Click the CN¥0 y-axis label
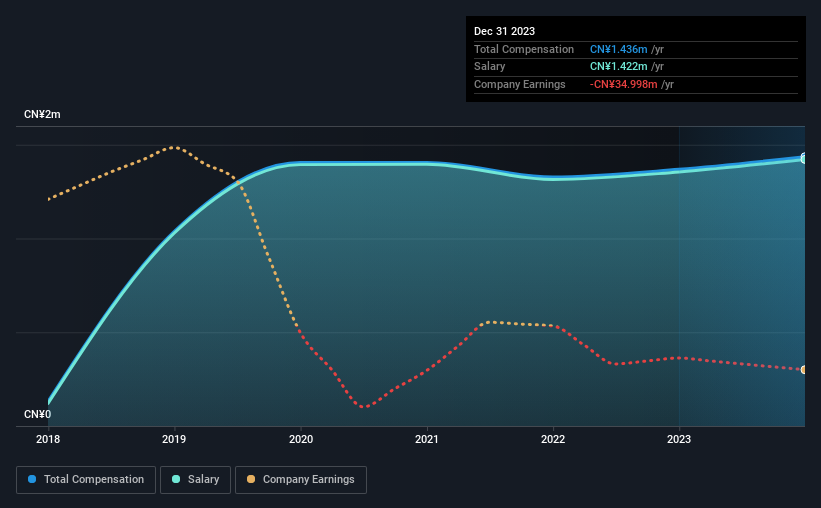Viewport: 821px width, 508px height. coord(38,414)
